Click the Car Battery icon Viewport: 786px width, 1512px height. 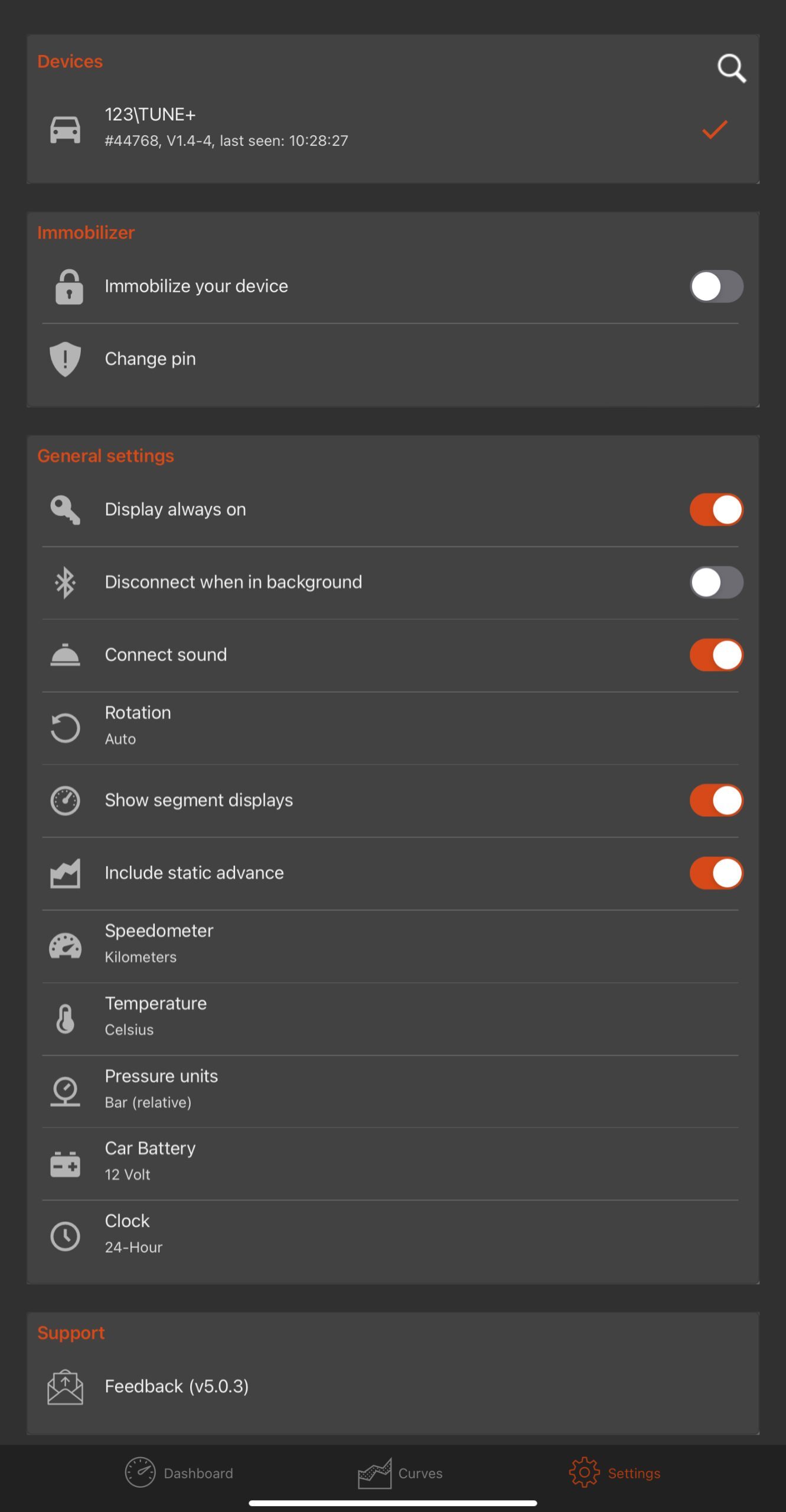pyautogui.click(x=65, y=1164)
